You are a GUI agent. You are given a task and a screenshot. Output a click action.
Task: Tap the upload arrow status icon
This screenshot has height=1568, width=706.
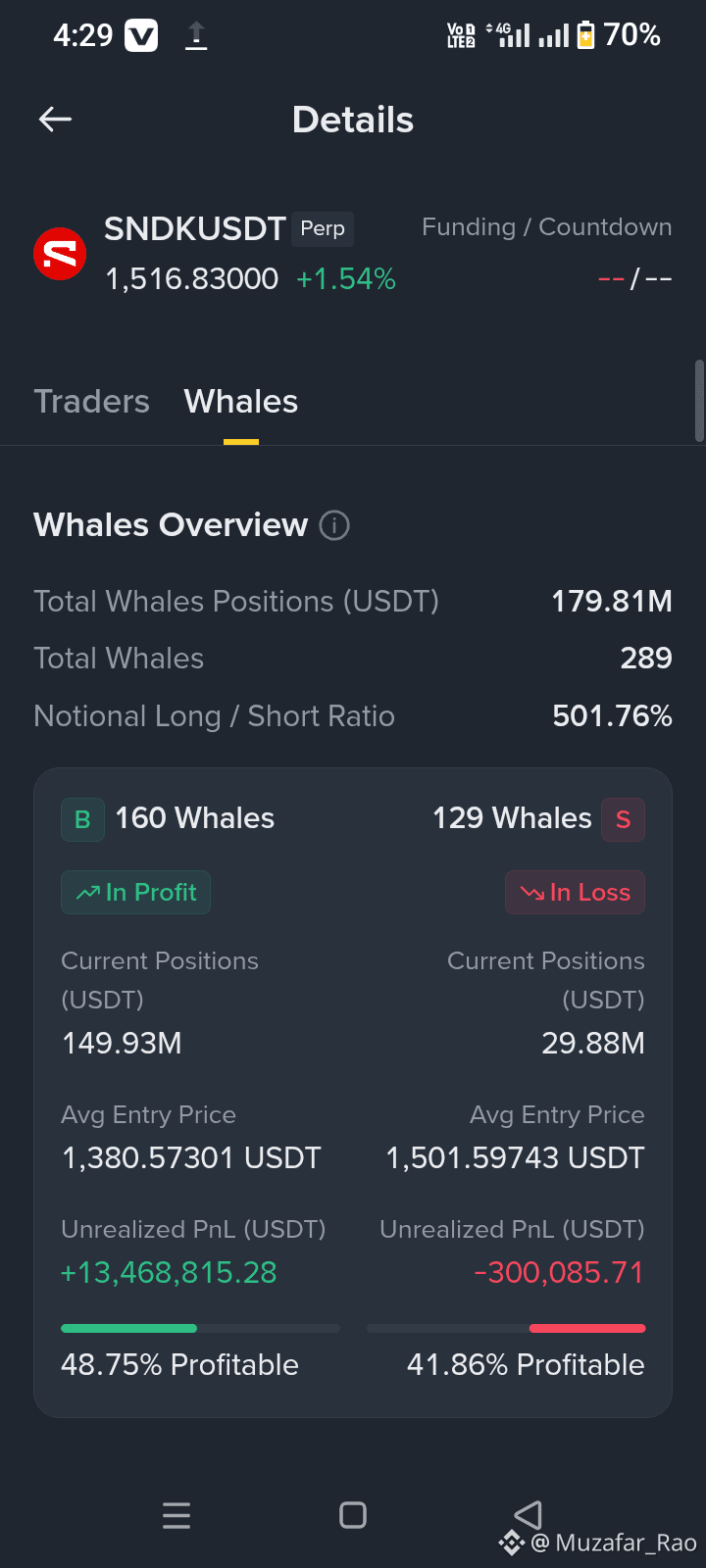[x=196, y=36]
